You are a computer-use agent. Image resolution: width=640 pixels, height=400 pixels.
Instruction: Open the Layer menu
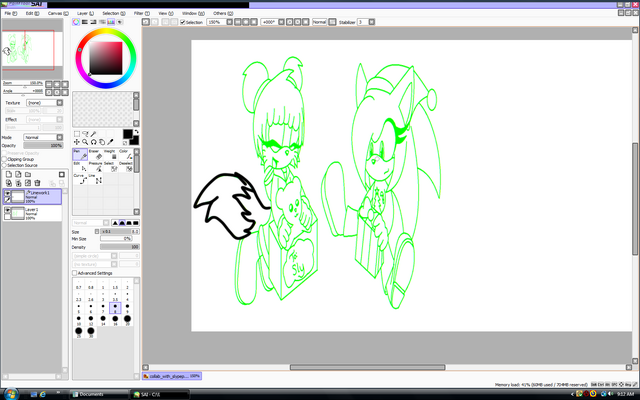pos(85,13)
